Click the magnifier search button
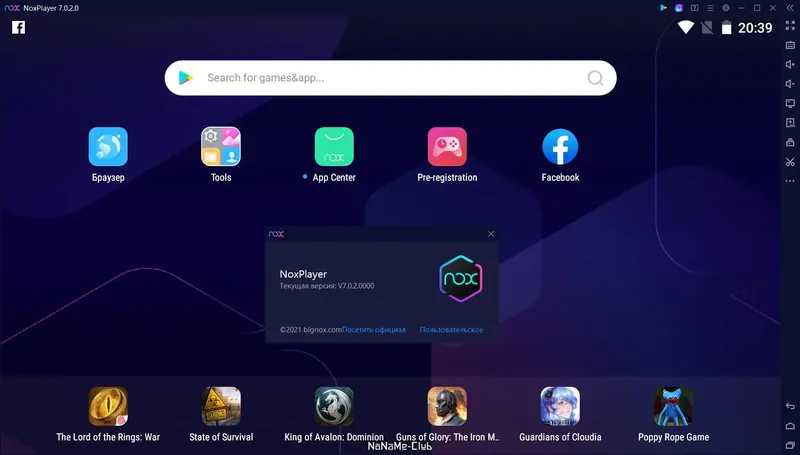800x455 pixels. (x=595, y=78)
